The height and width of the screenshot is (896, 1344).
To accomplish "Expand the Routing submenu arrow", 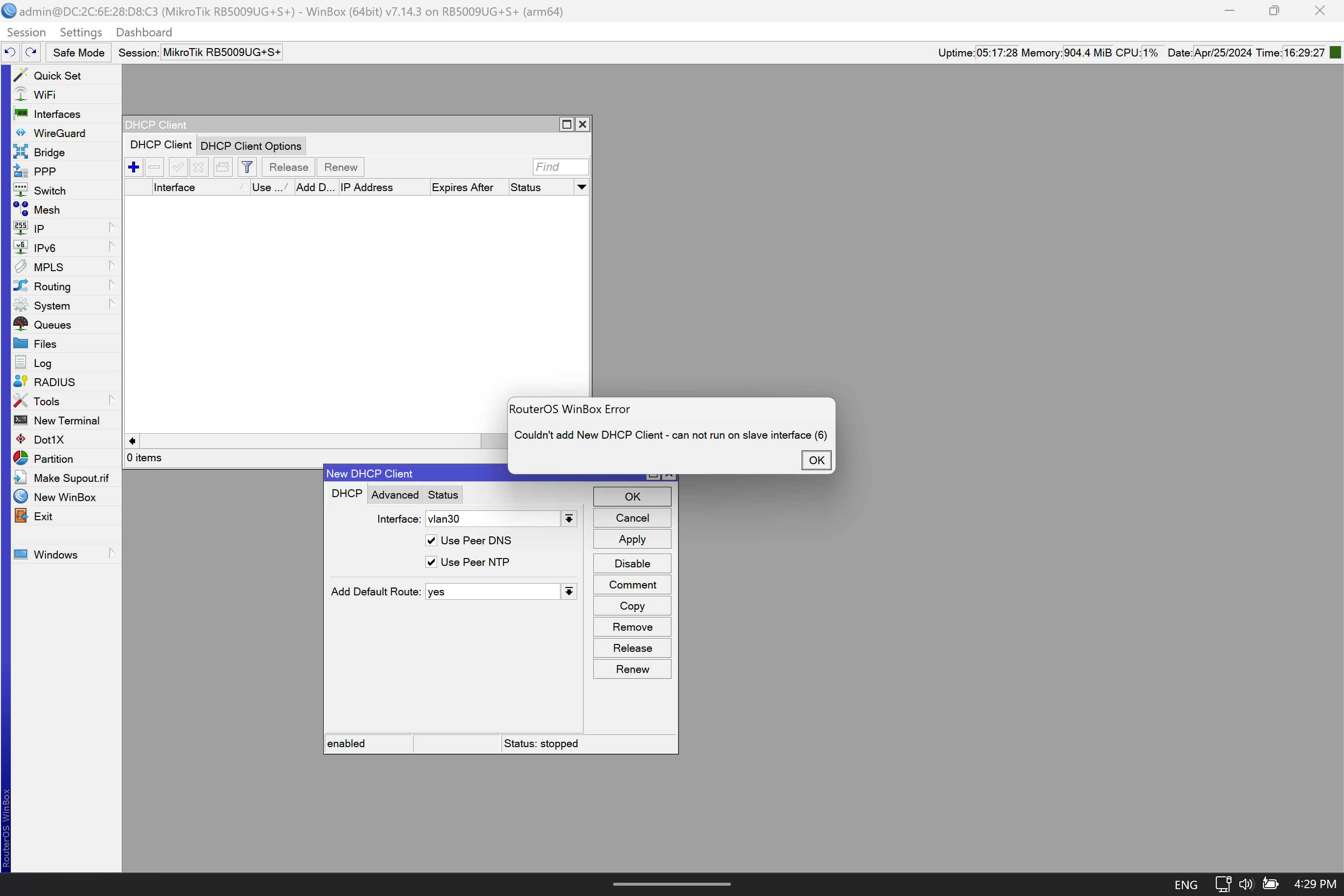I will 112,286.
